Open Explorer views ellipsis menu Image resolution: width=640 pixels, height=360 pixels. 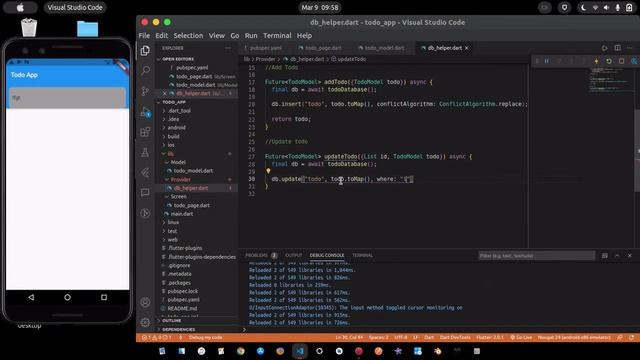228,48
